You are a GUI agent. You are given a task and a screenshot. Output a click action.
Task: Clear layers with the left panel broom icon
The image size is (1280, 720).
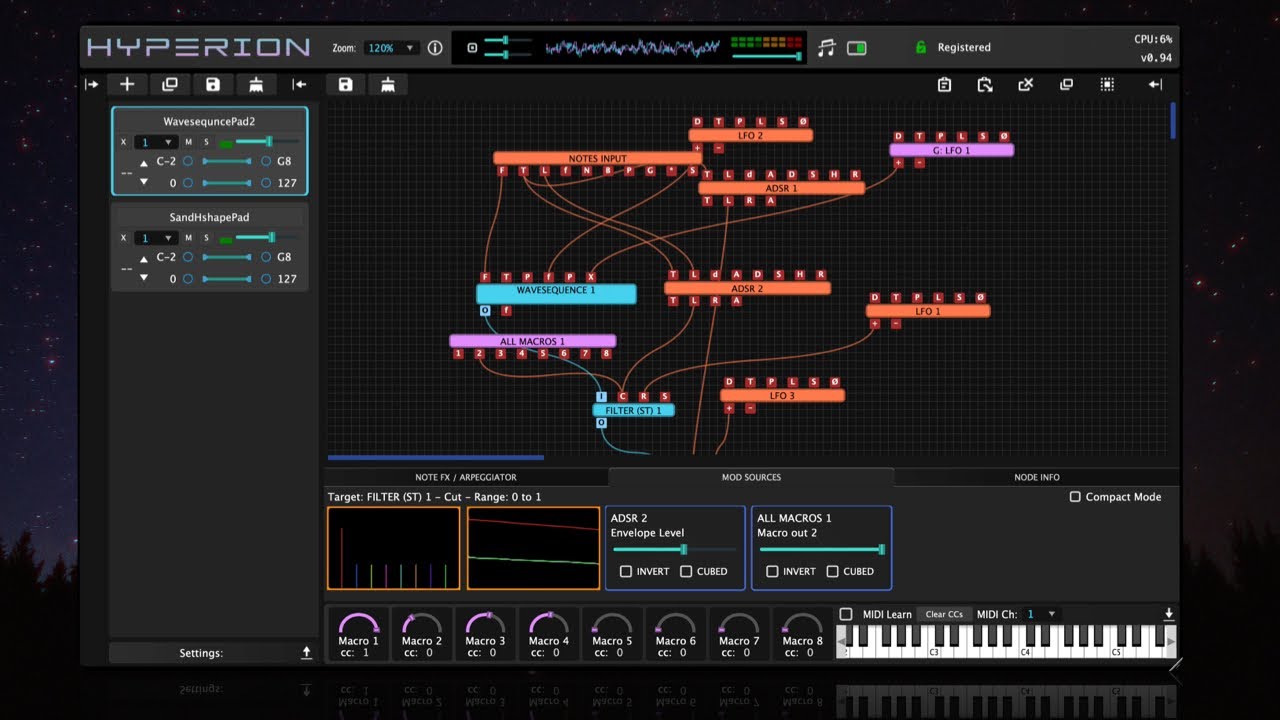[256, 85]
